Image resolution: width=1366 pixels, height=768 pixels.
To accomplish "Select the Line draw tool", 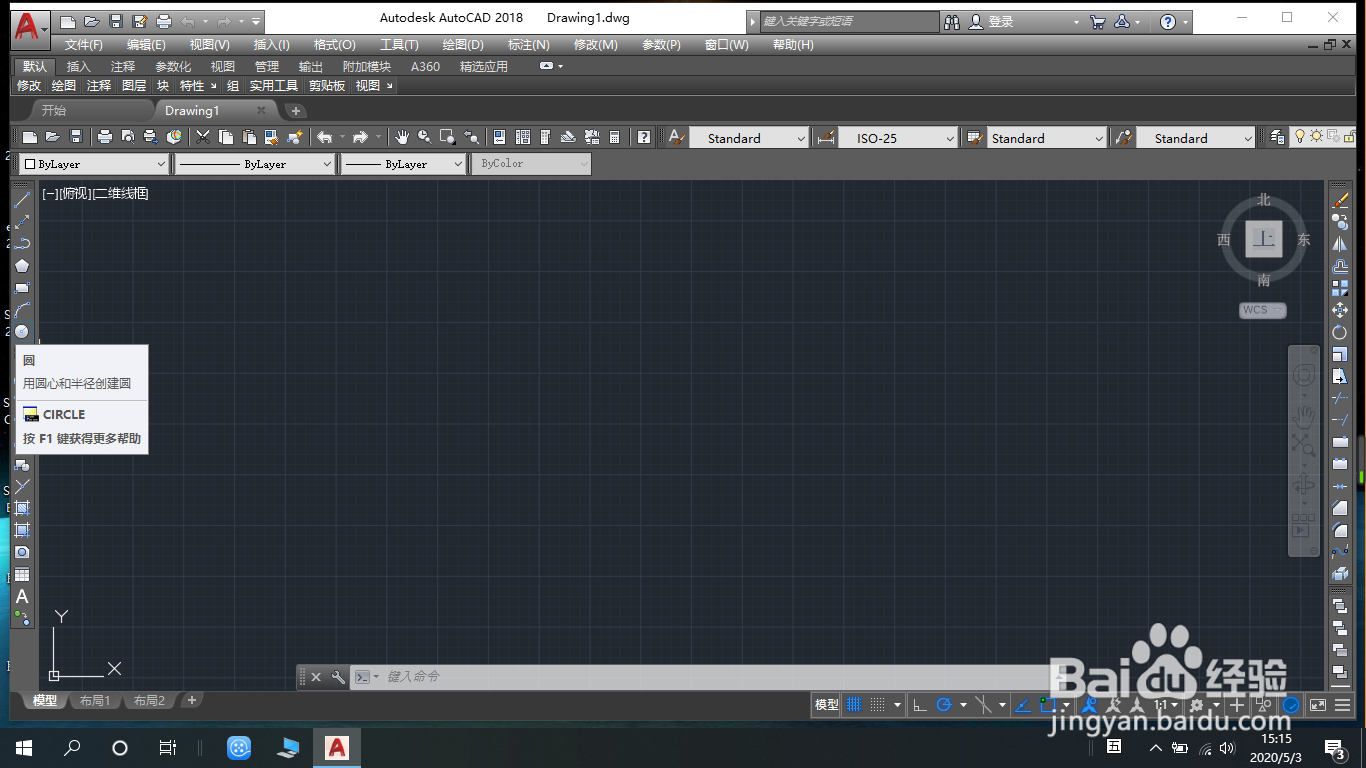I will click(x=22, y=200).
